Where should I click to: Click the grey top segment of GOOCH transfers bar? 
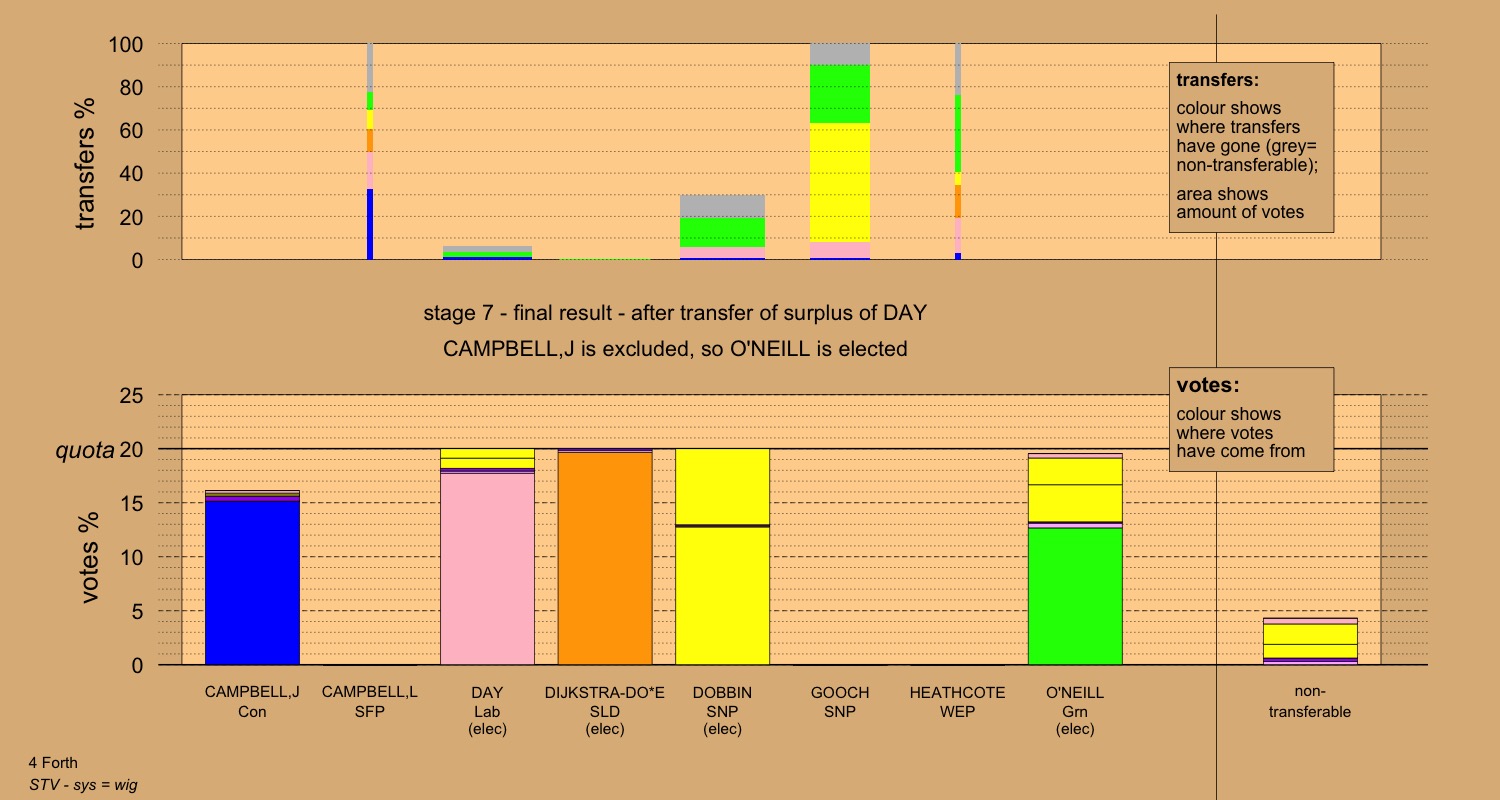[x=840, y=54]
